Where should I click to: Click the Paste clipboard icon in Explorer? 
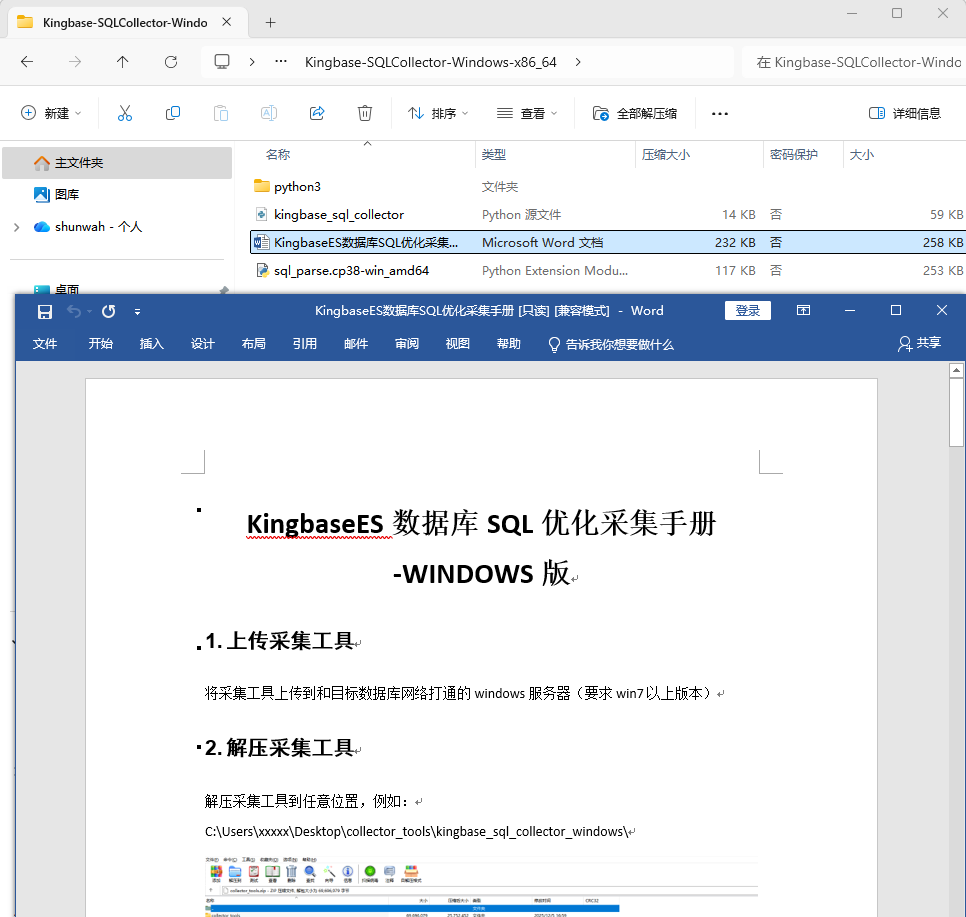(221, 113)
